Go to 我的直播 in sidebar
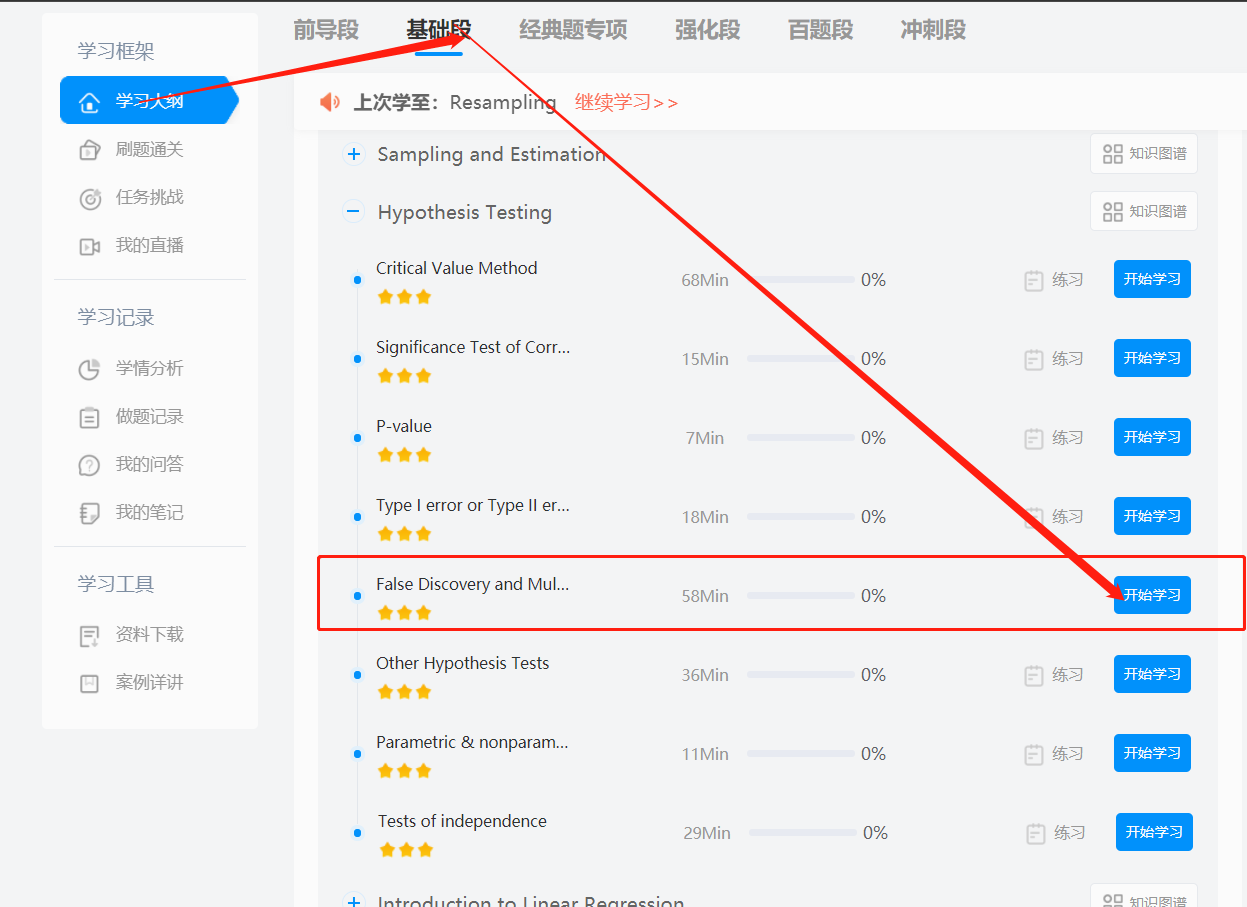 pyautogui.click(x=149, y=246)
